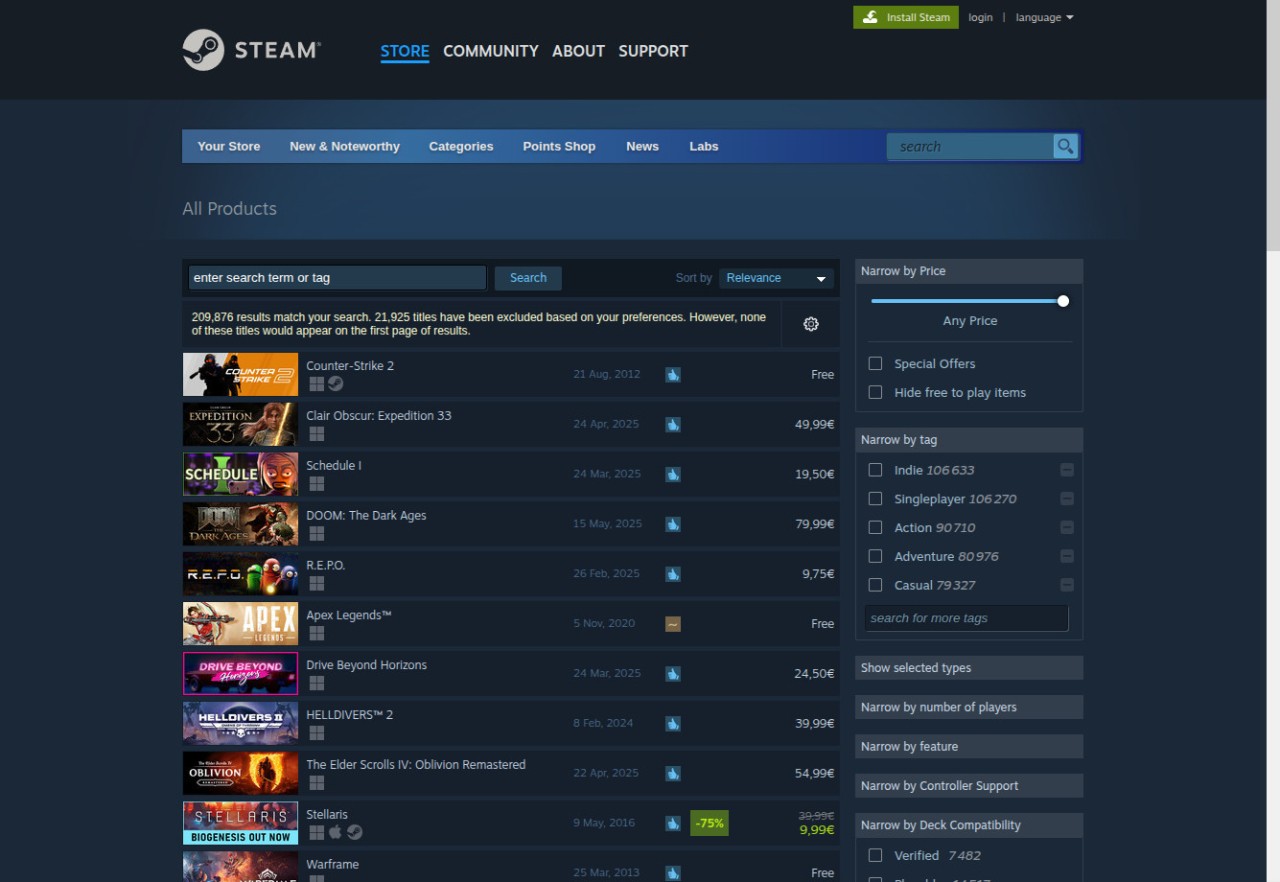Collapse the Narrow by Price header

coord(969,271)
